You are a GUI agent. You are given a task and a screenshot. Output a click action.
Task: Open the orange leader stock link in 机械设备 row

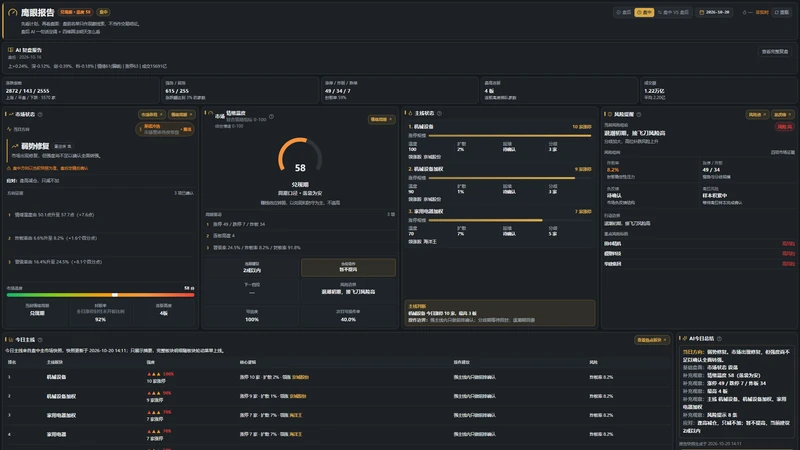pos(300,377)
